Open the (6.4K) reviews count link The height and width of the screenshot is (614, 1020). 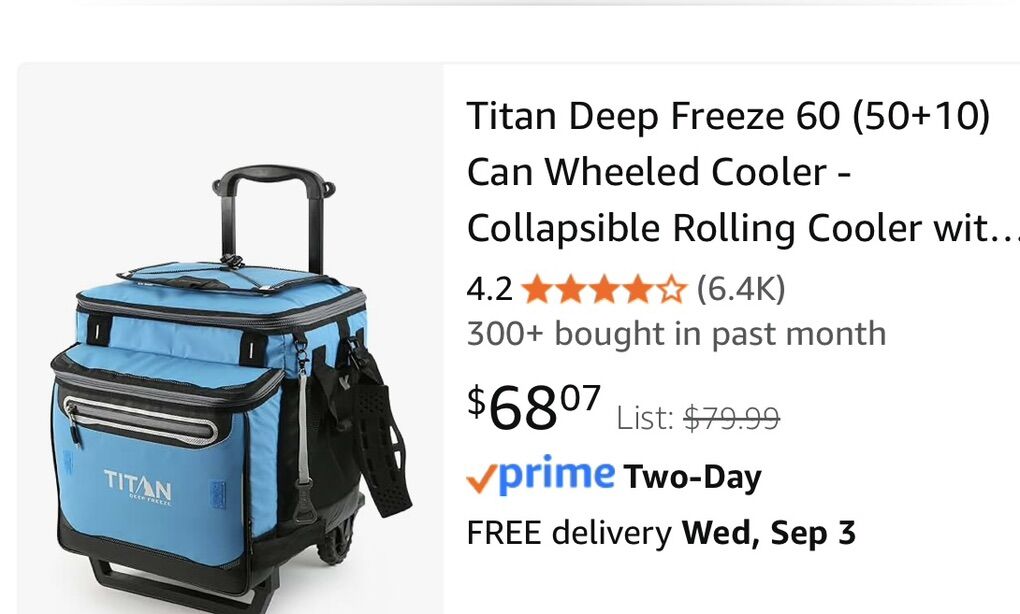(x=741, y=288)
